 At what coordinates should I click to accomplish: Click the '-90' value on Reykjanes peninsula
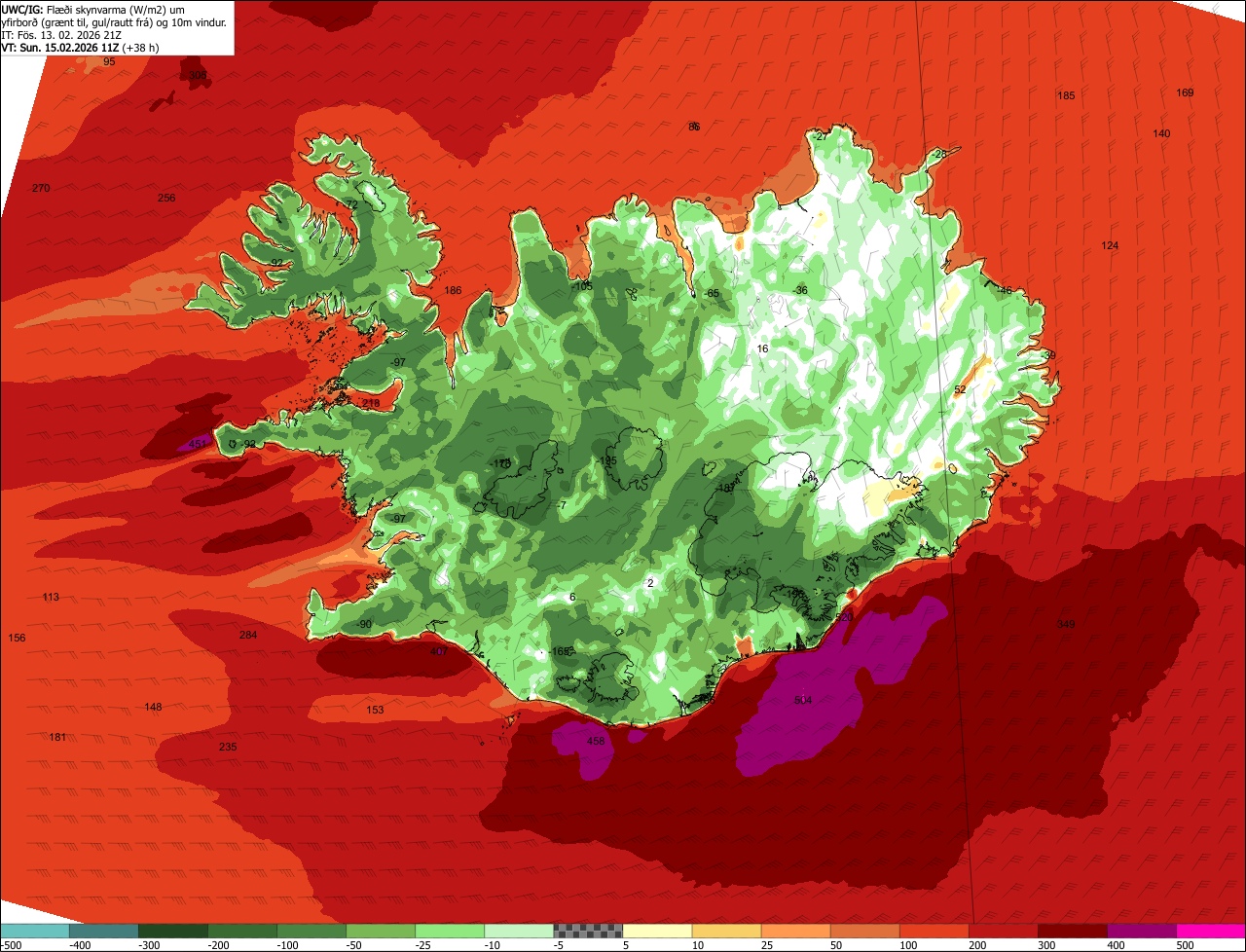pos(364,624)
